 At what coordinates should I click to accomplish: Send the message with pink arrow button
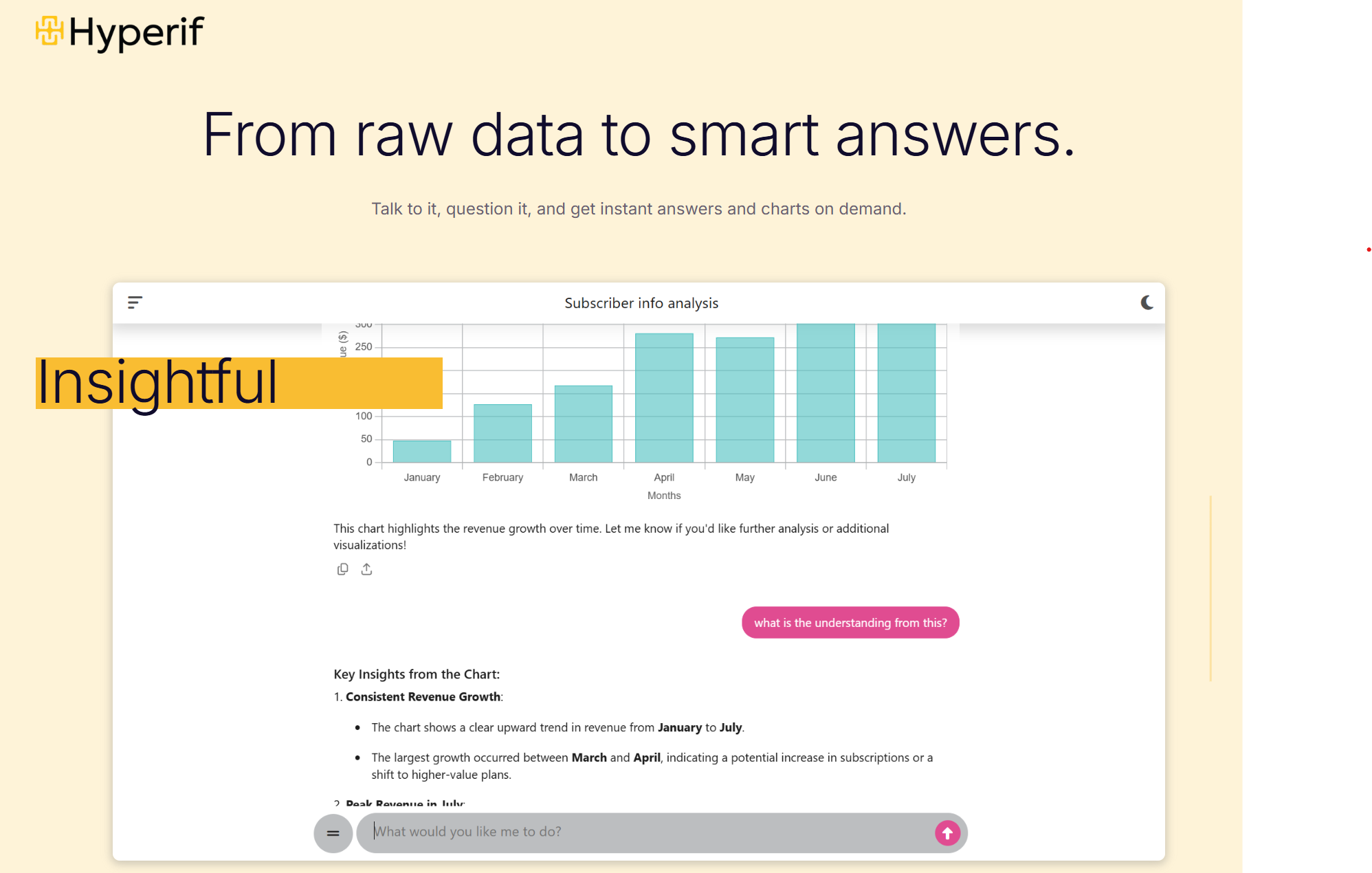coord(947,833)
